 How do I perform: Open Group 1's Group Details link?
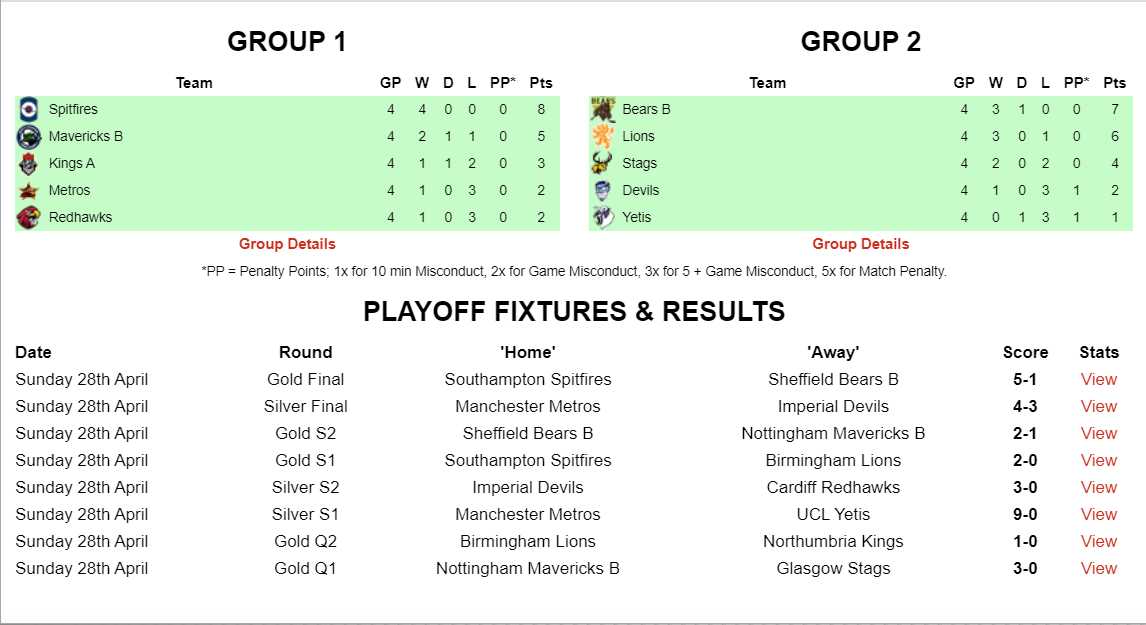click(287, 244)
